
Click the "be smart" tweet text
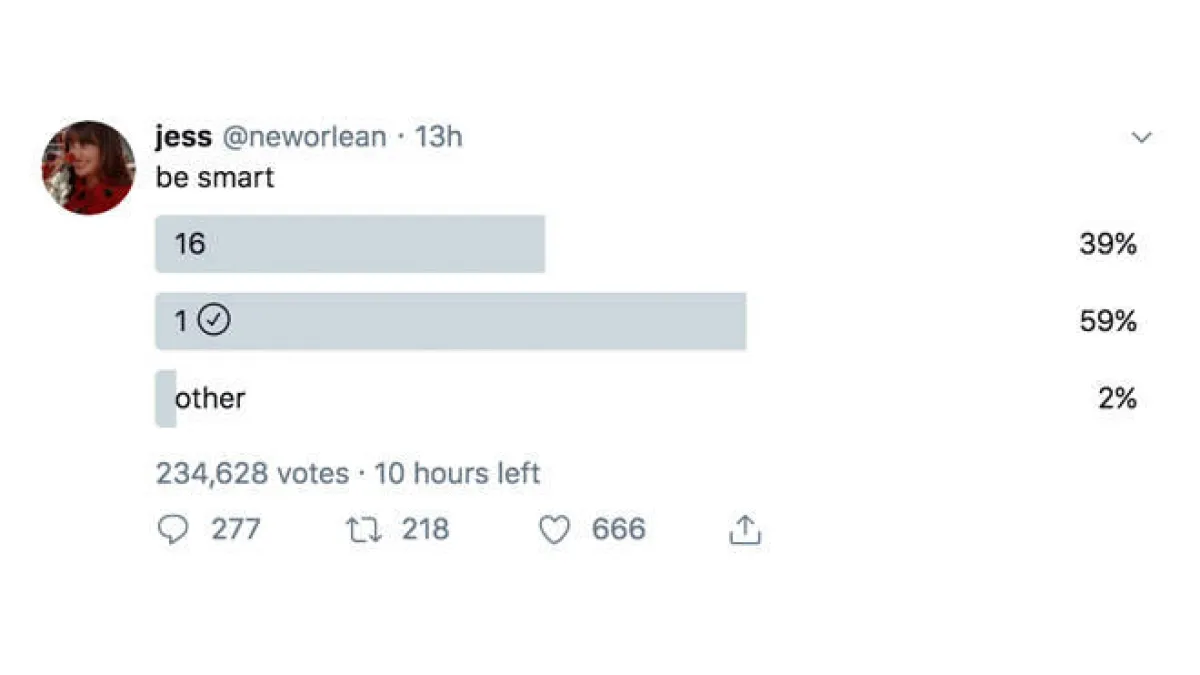(x=214, y=177)
